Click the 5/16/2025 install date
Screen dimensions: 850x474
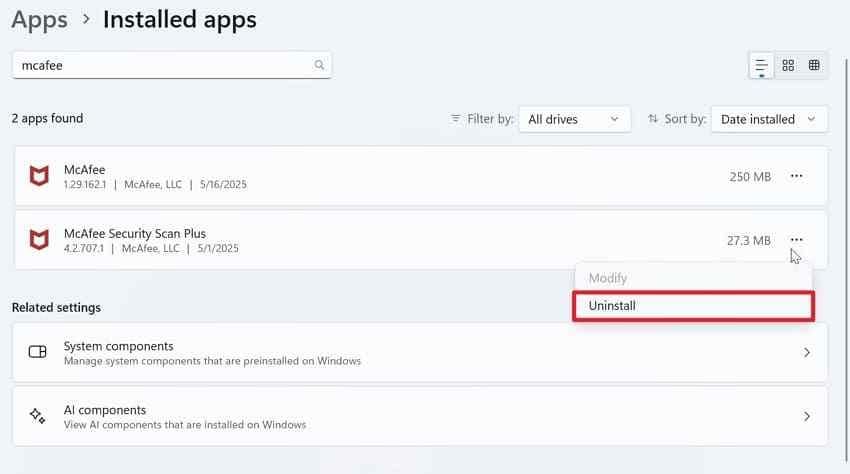223,184
